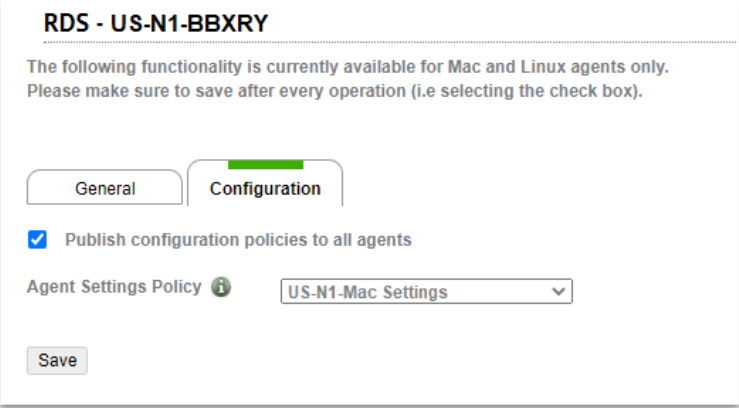Click the 'Publish configuration policies to all agents' label
The image size is (739, 408).
[x=238, y=240]
